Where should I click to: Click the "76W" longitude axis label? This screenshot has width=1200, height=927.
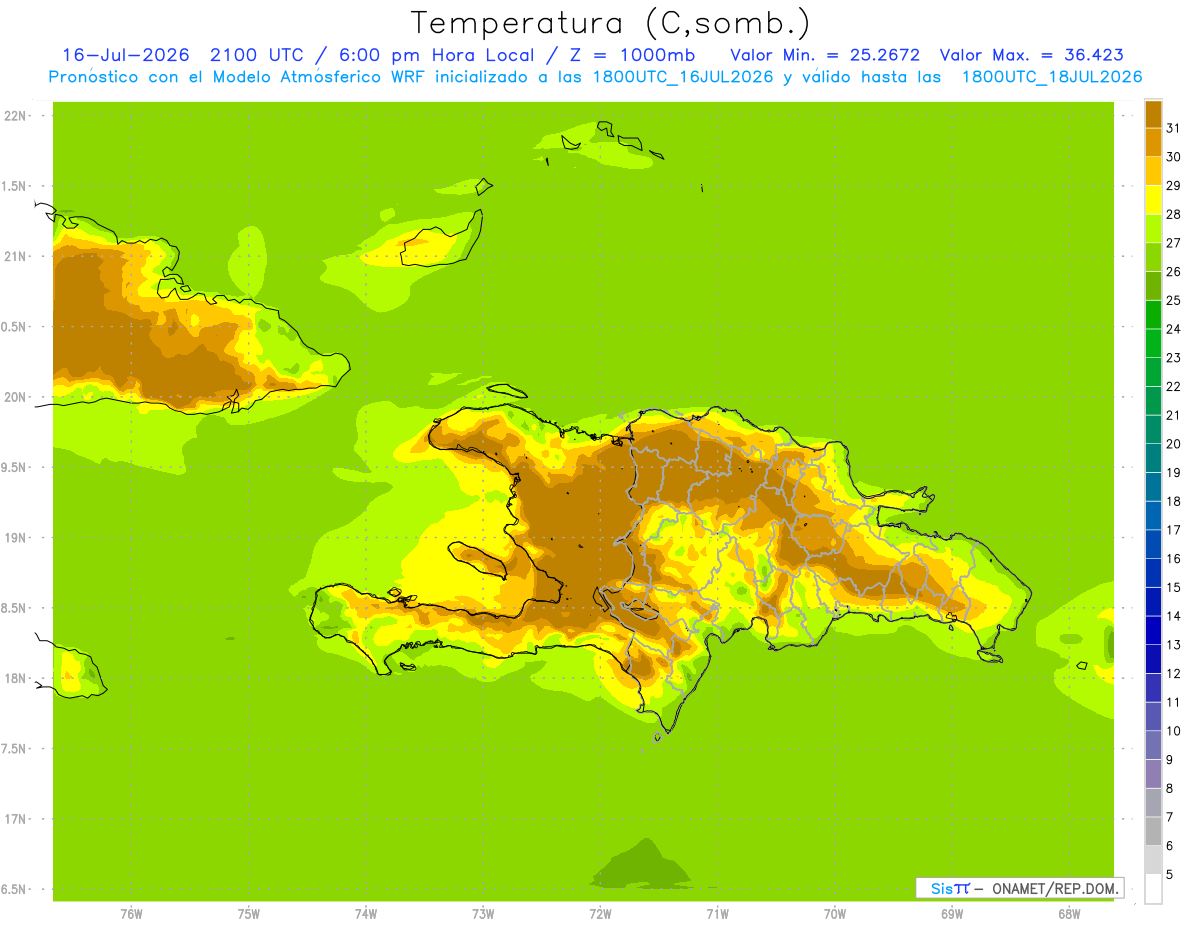tap(131, 914)
